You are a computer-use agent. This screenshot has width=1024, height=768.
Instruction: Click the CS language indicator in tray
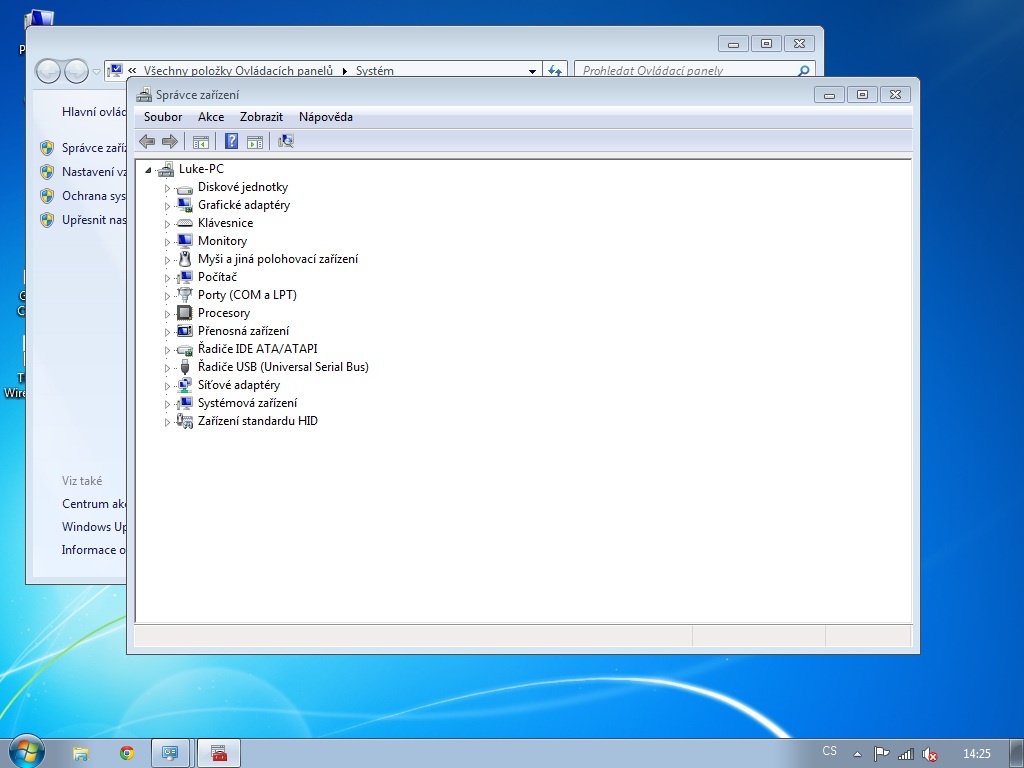tap(829, 751)
